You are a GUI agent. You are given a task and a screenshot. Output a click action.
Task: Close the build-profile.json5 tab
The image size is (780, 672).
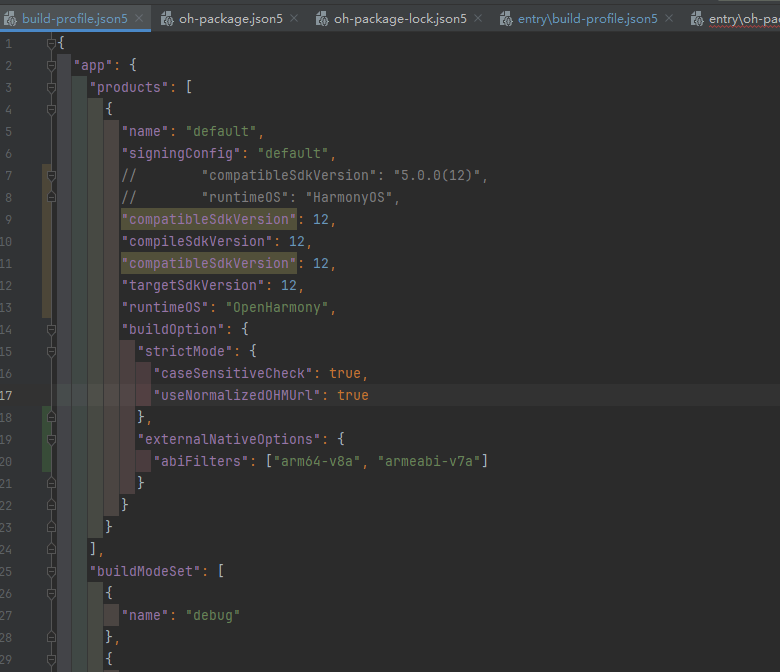[x=139, y=18]
